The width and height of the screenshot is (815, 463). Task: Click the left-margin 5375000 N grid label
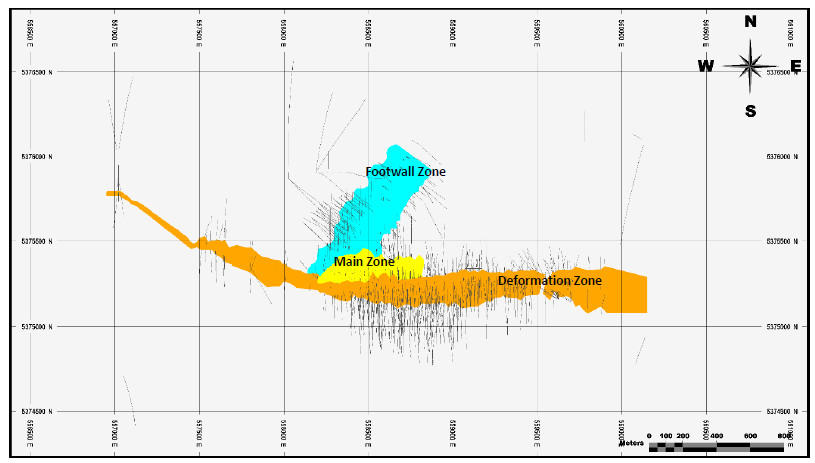(37, 327)
